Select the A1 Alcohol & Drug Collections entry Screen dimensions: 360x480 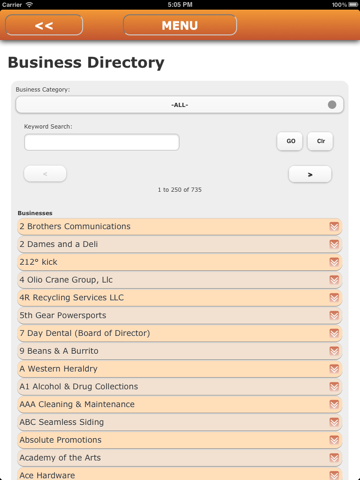[x=179, y=386]
